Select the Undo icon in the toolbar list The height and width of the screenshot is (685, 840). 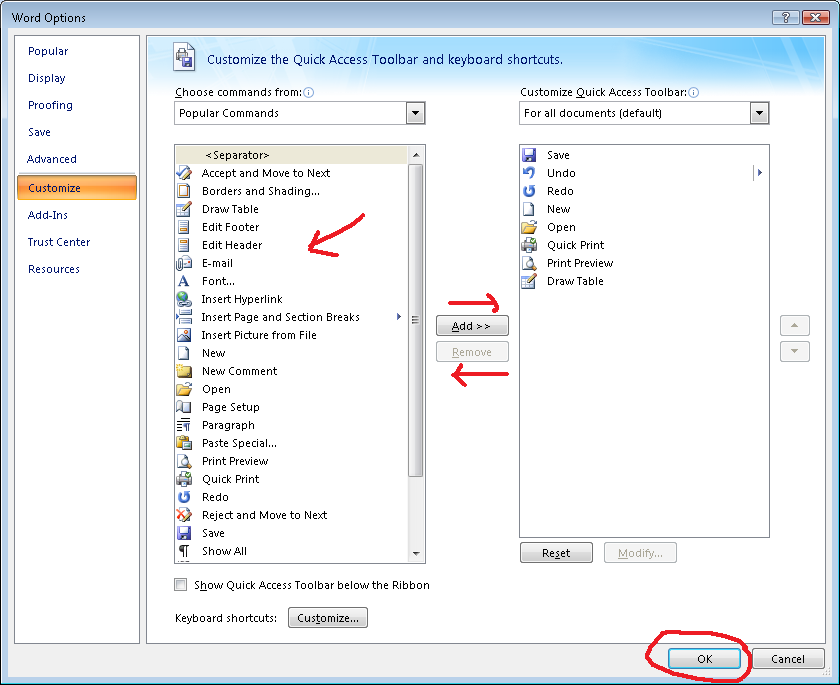(x=529, y=173)
